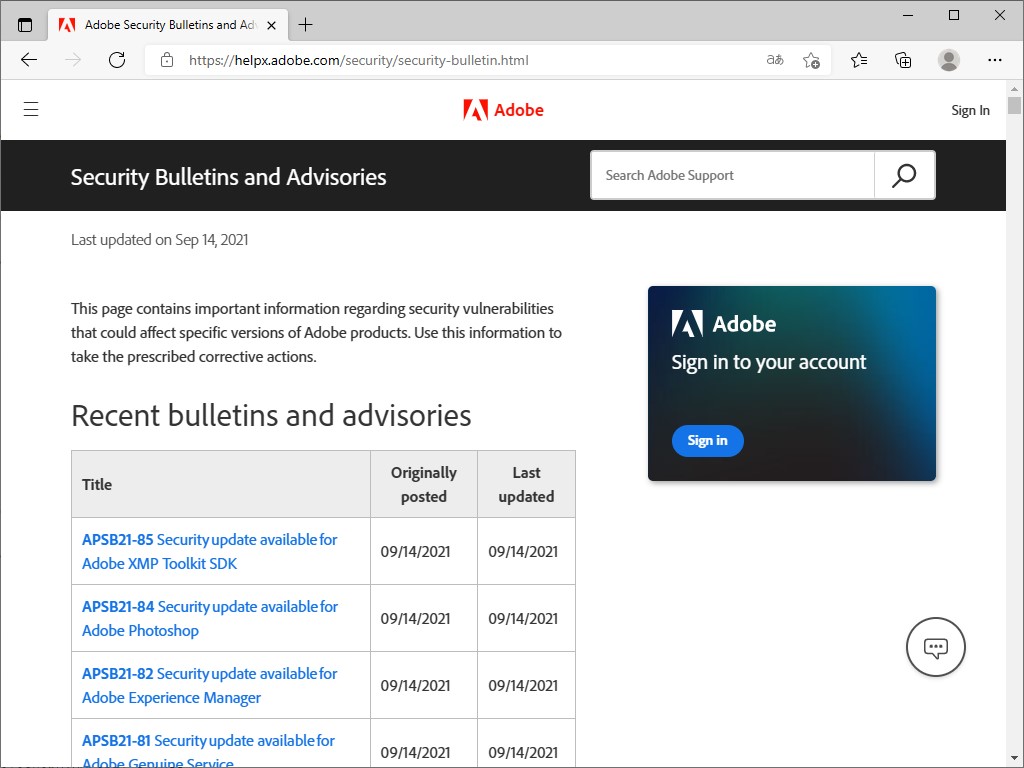Click the blue Sign in button
This screenshot has height=768, width=1024.
coord(707,440)
